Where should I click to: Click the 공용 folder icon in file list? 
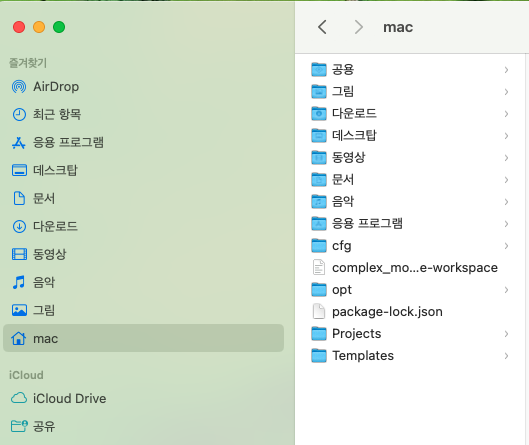tap(319, 69)
